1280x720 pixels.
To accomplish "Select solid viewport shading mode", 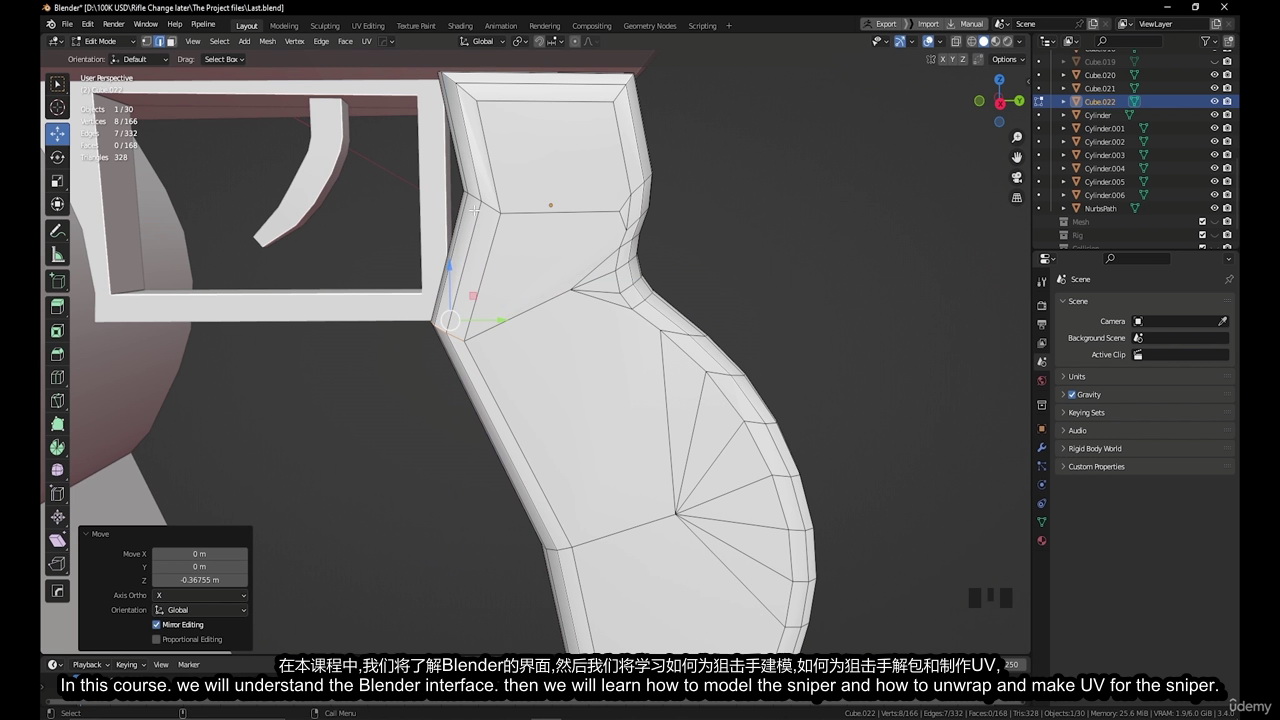I will [983, 41].
